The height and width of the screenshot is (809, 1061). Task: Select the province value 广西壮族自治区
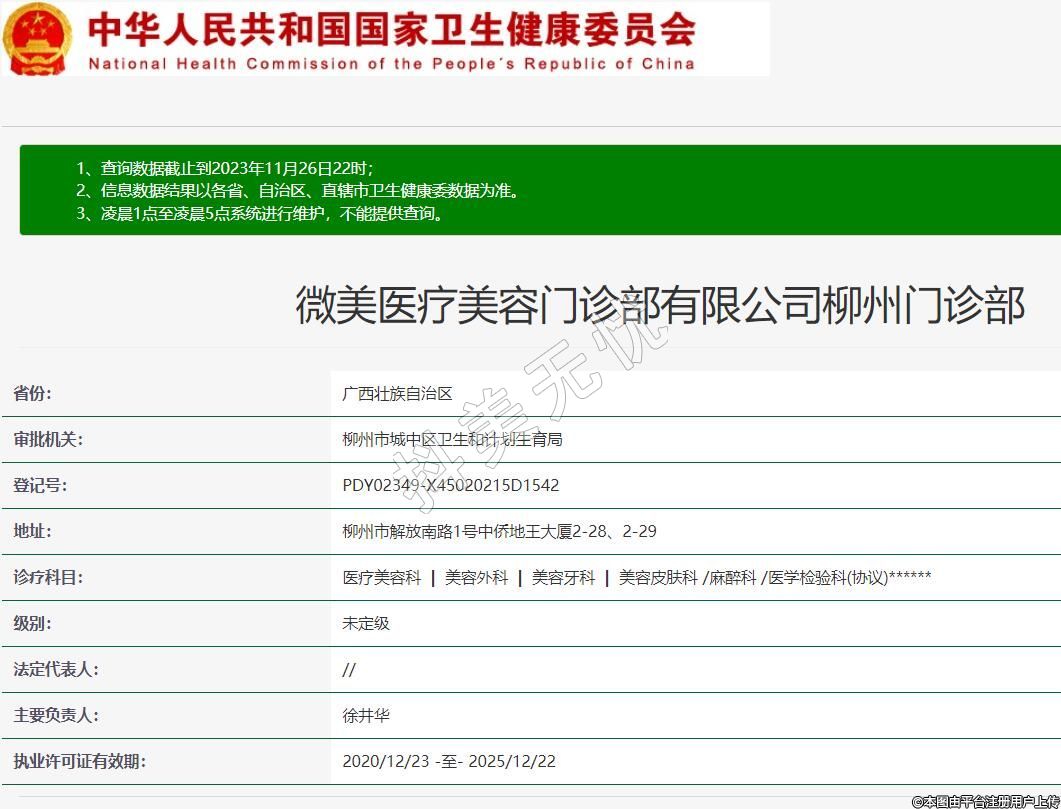tap(397, 393)
